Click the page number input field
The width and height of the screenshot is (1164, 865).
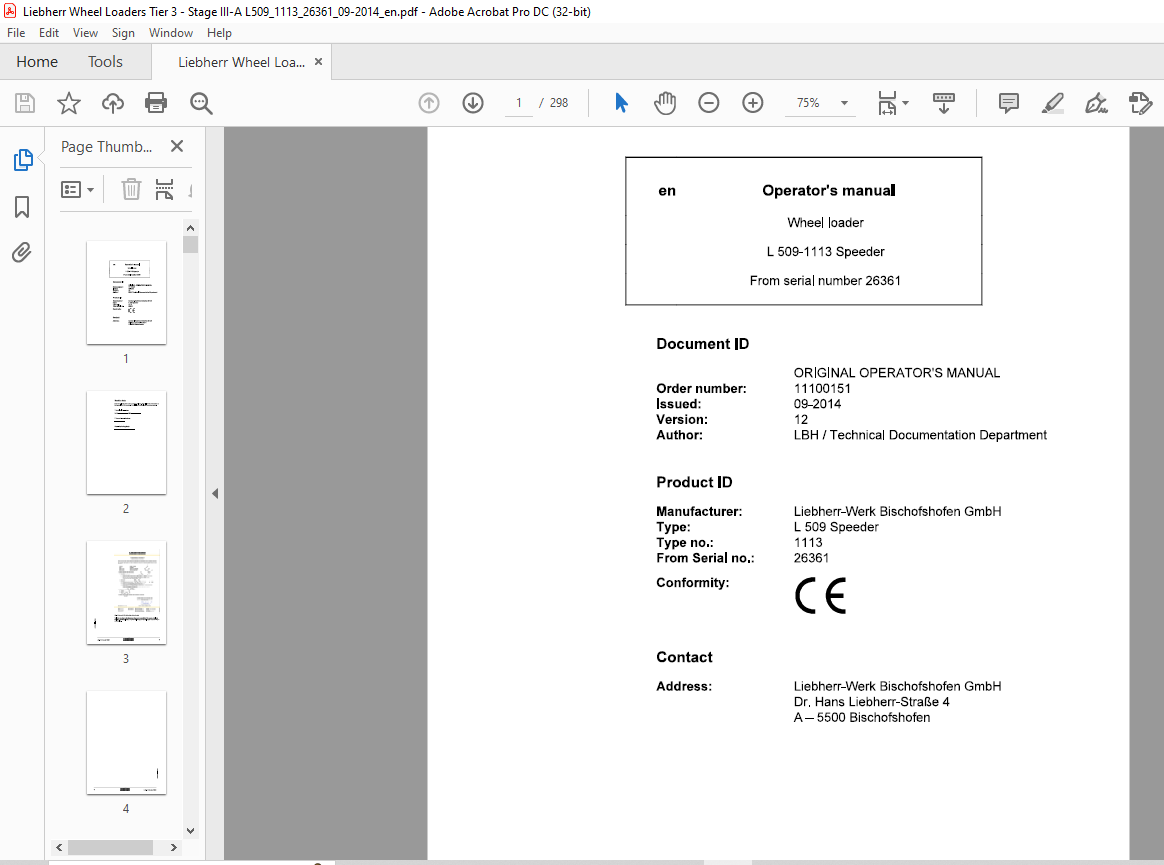pyautogui.click(x=519, y=102)
